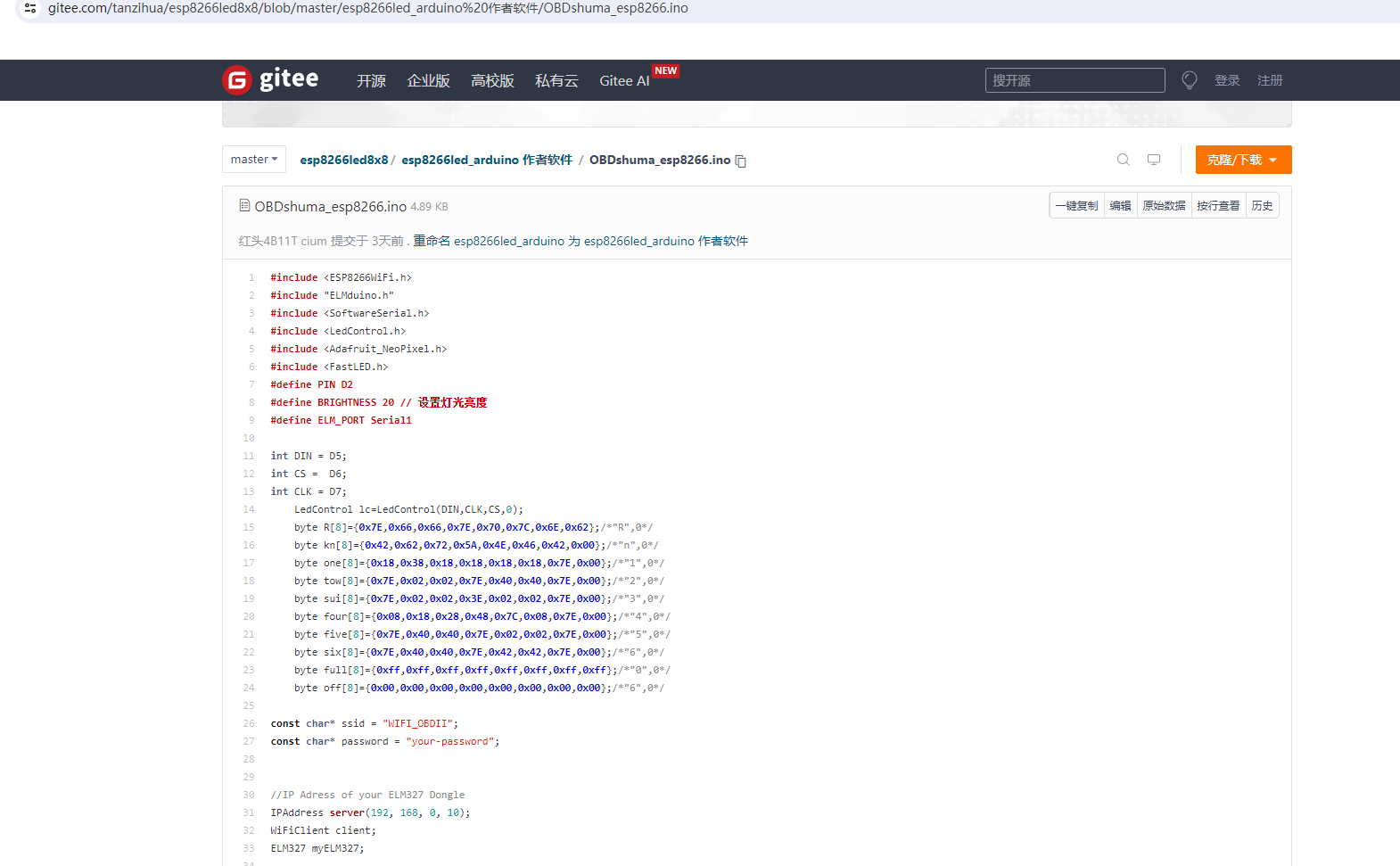Click the 'IPAddress server(192, 168, 0, 10);' line
The height and width of the screenshot is (866, 1400).
click(x=370, y=812)
